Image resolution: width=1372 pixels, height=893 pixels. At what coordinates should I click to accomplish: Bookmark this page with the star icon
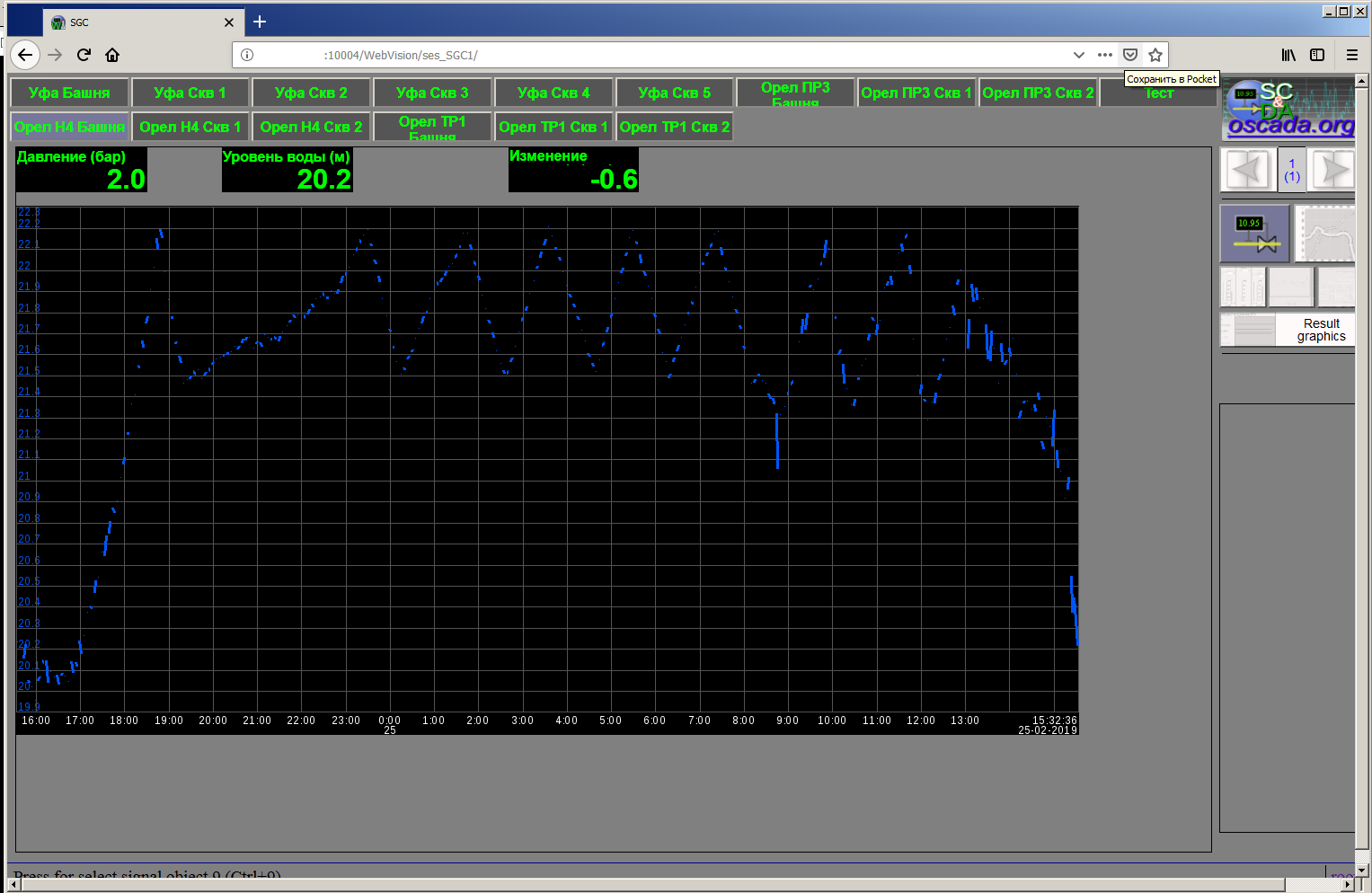tap(1155, 55)
